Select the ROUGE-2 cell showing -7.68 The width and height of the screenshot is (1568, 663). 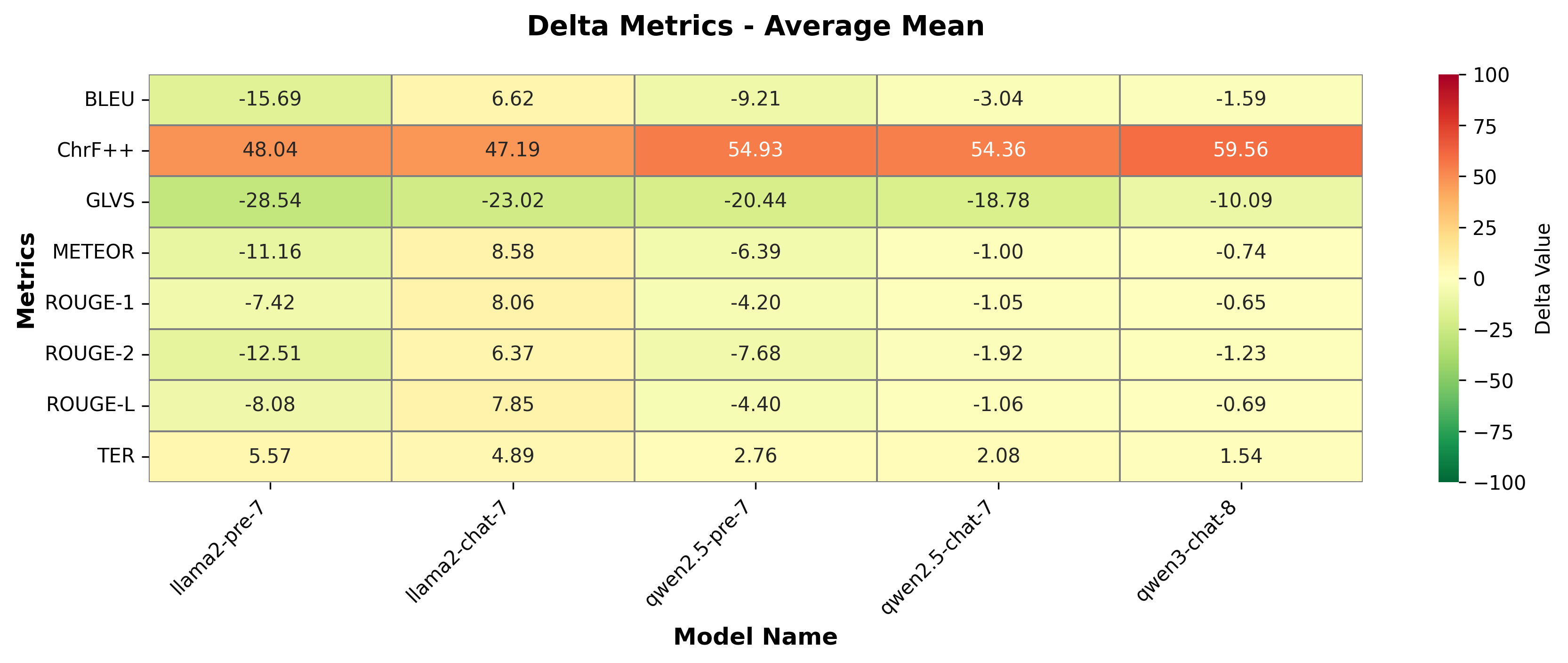(x=755, y=354)
